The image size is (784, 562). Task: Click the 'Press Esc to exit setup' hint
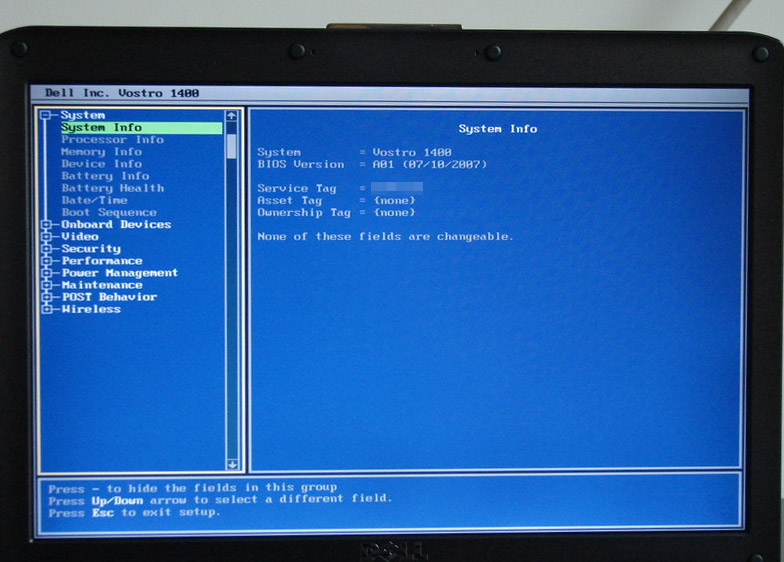point(134,512)
